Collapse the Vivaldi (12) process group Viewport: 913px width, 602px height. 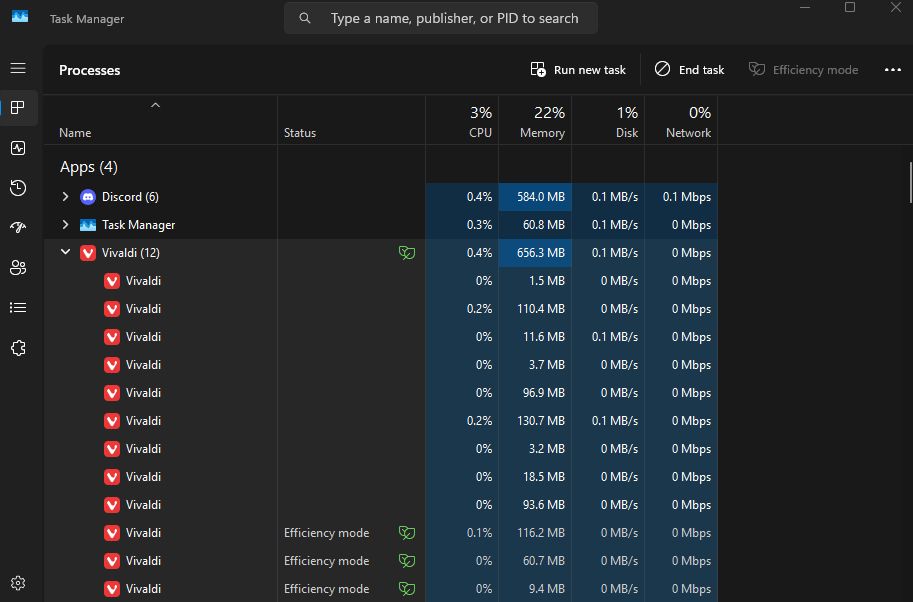click(65, 252)
